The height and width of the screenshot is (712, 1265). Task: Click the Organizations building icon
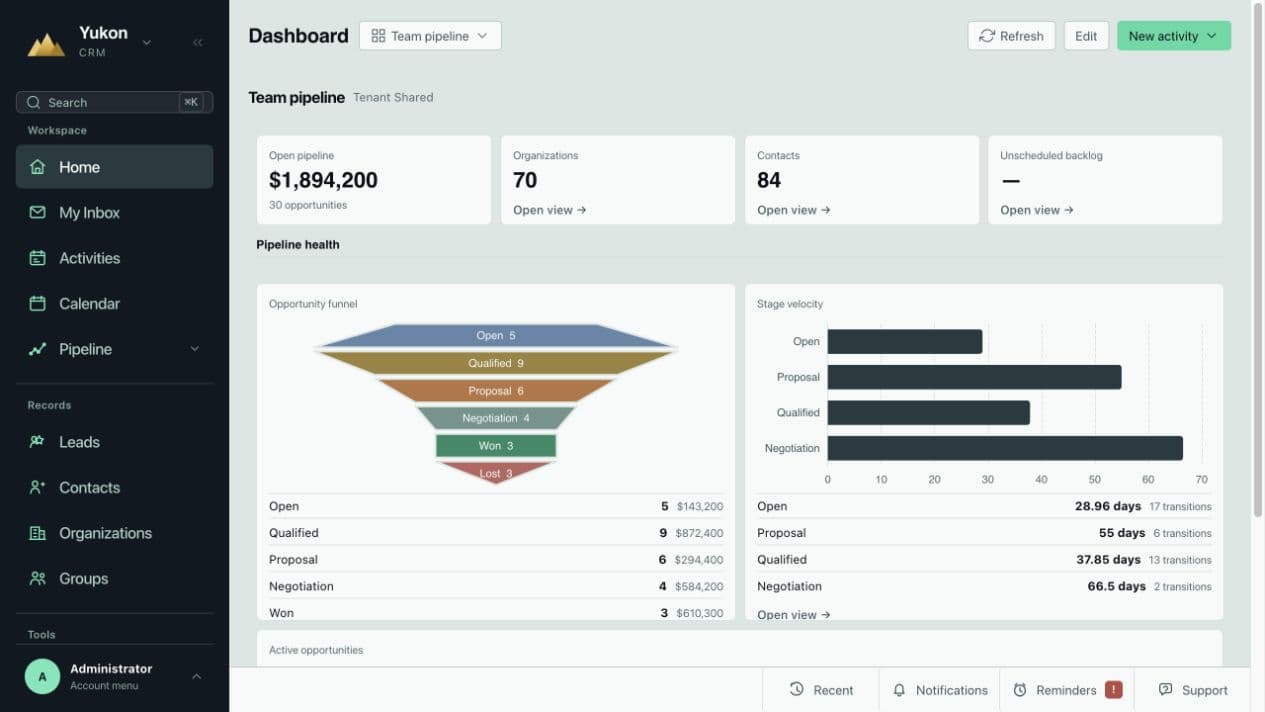[37, 533]
